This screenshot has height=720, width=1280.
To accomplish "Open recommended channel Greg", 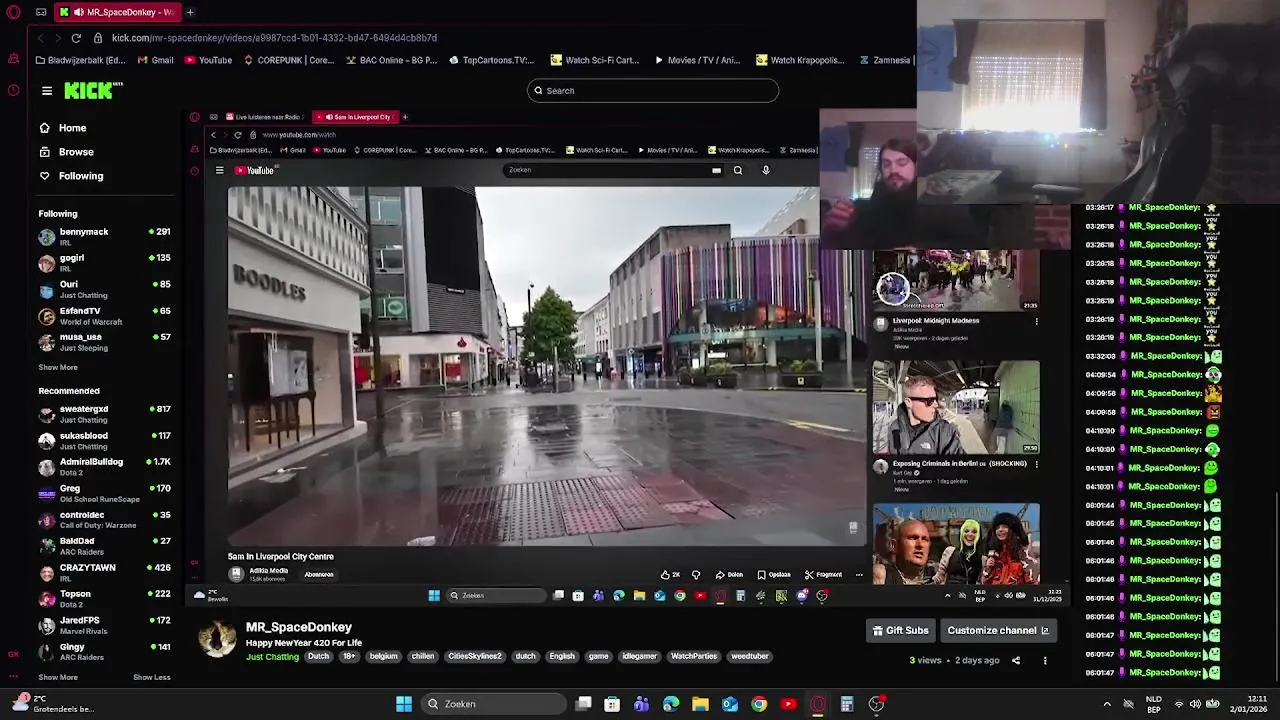I will [104, 492].
